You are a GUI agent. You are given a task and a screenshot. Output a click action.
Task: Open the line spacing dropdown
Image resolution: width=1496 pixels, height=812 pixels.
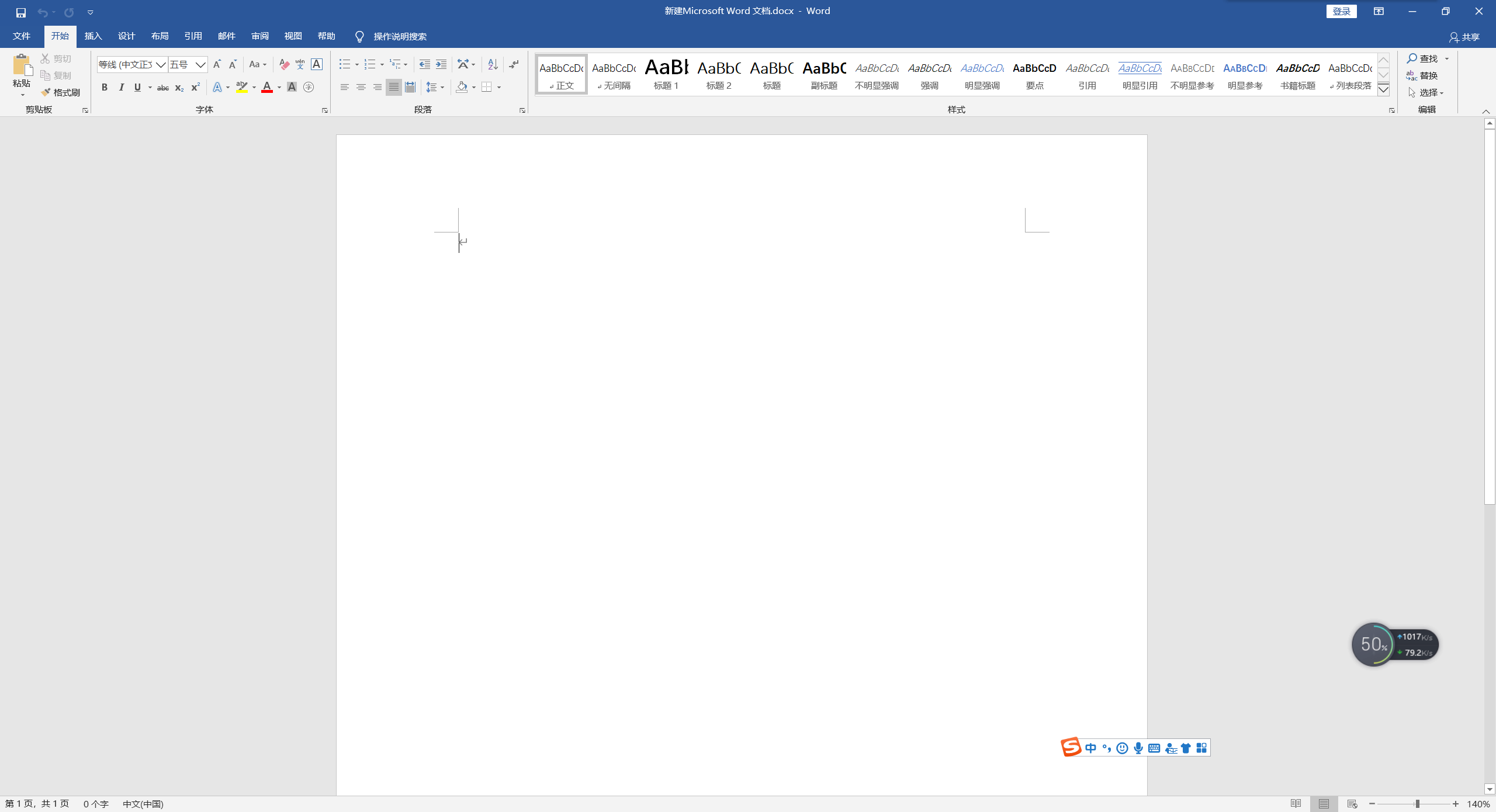click(435, 87)
